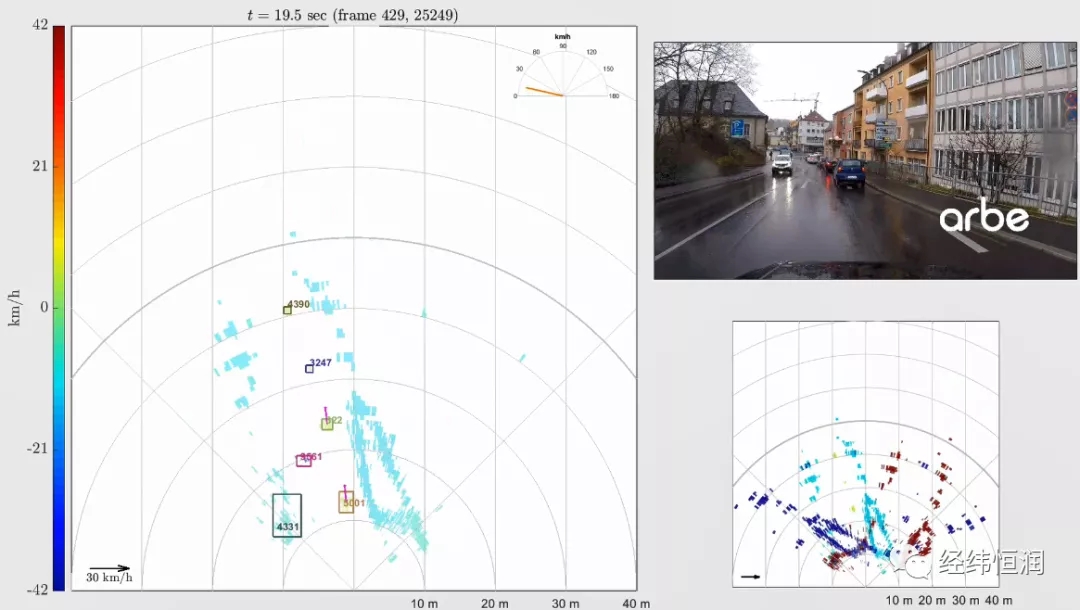Select the green track box labeled 922
The image size is (1080, 610).
click(x=327, y=424)
